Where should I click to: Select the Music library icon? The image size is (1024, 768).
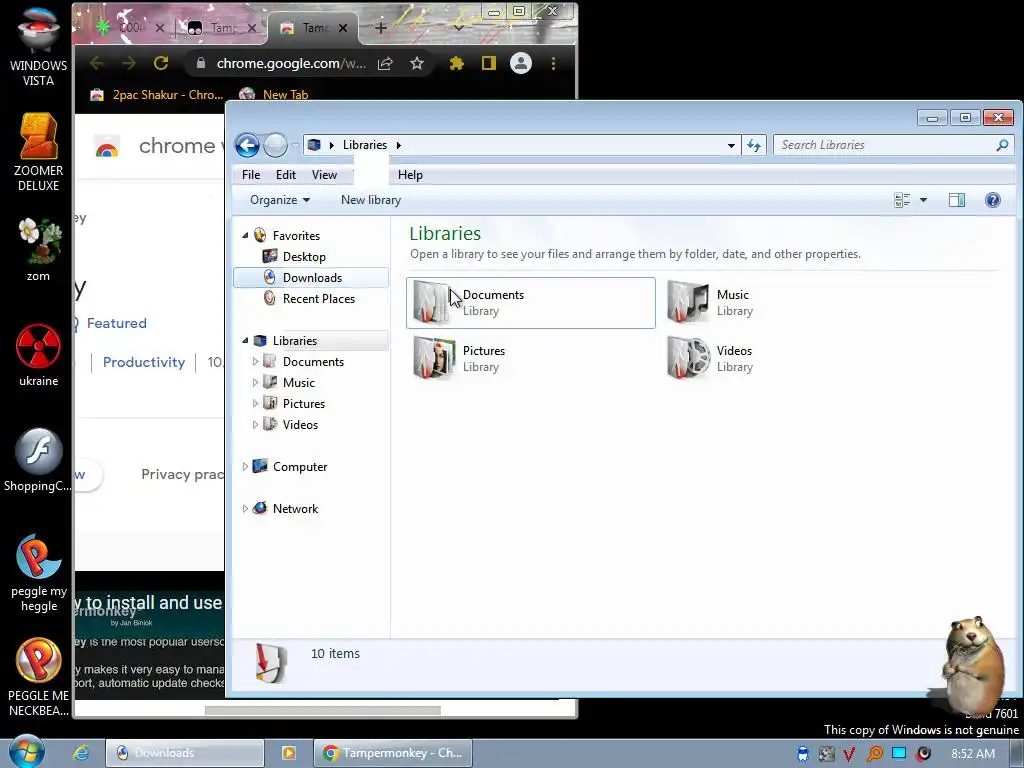coord(688,302)
